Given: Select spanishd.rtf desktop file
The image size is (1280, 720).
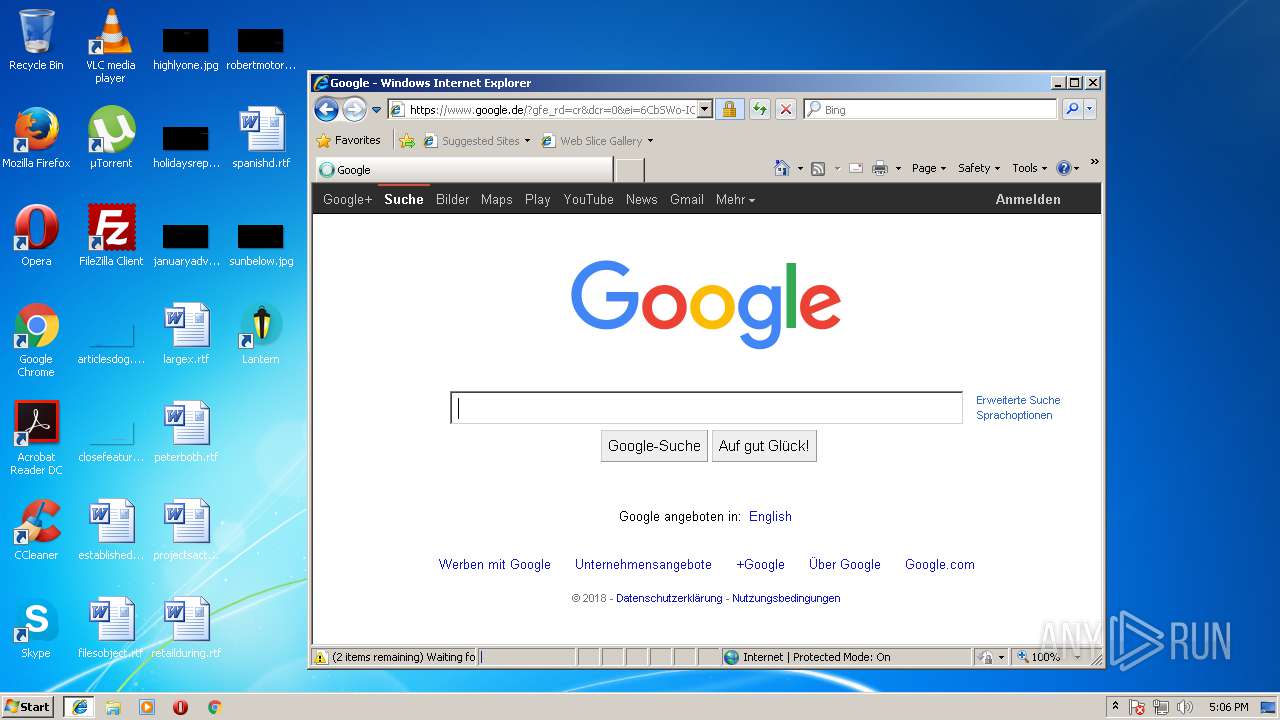Looking at the screenshot, I should tap(261, 138).
